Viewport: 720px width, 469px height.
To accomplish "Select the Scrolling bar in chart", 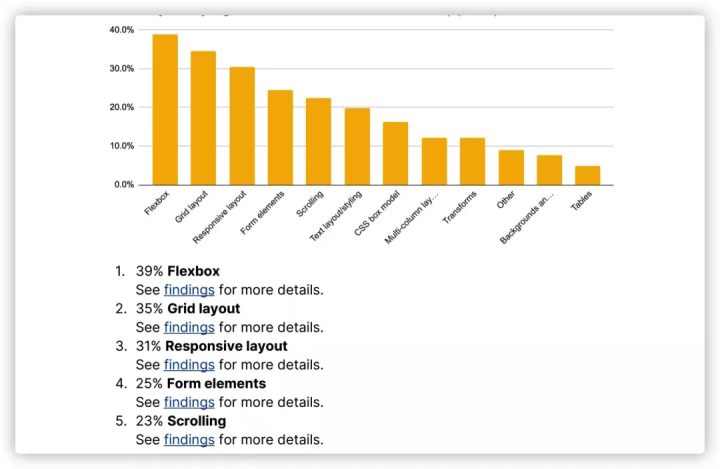I will point(318,142).
